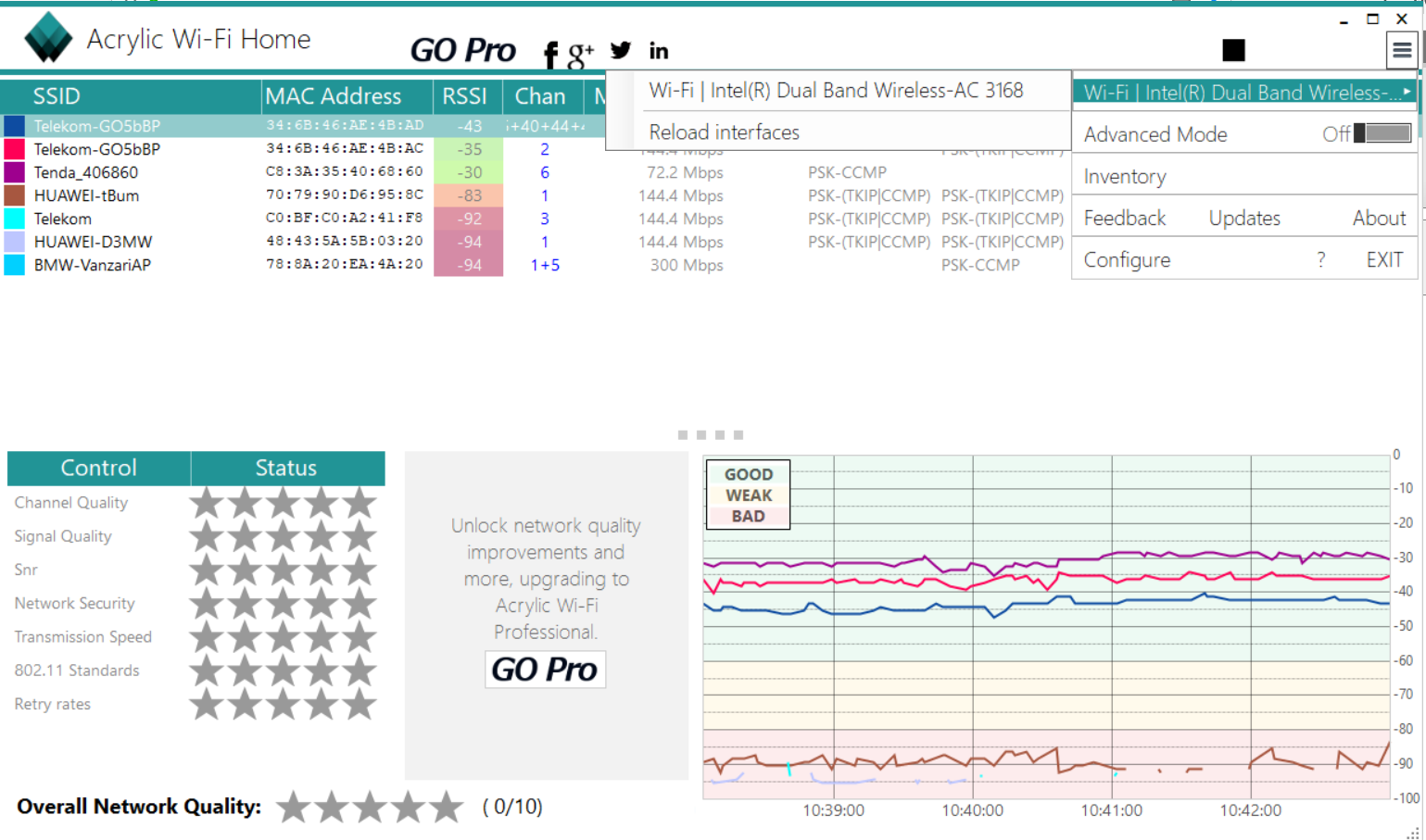
Task: Click channel value 1+5
Action: 545,265
